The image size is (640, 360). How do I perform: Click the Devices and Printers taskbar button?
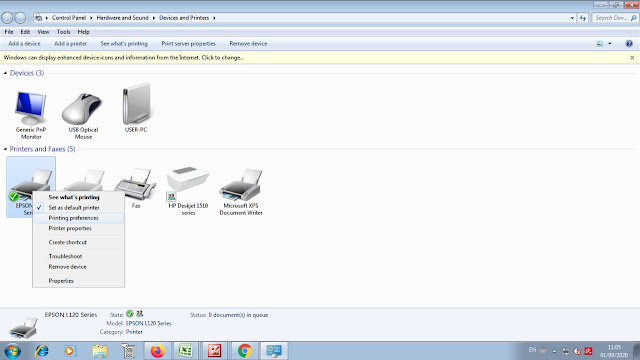(x=274, y=351)
